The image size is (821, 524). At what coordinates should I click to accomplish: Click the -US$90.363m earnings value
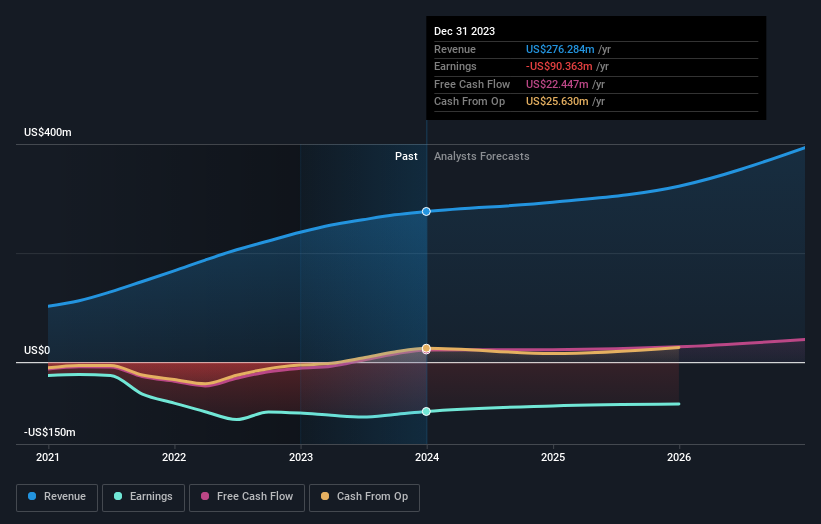pos(559,66)
